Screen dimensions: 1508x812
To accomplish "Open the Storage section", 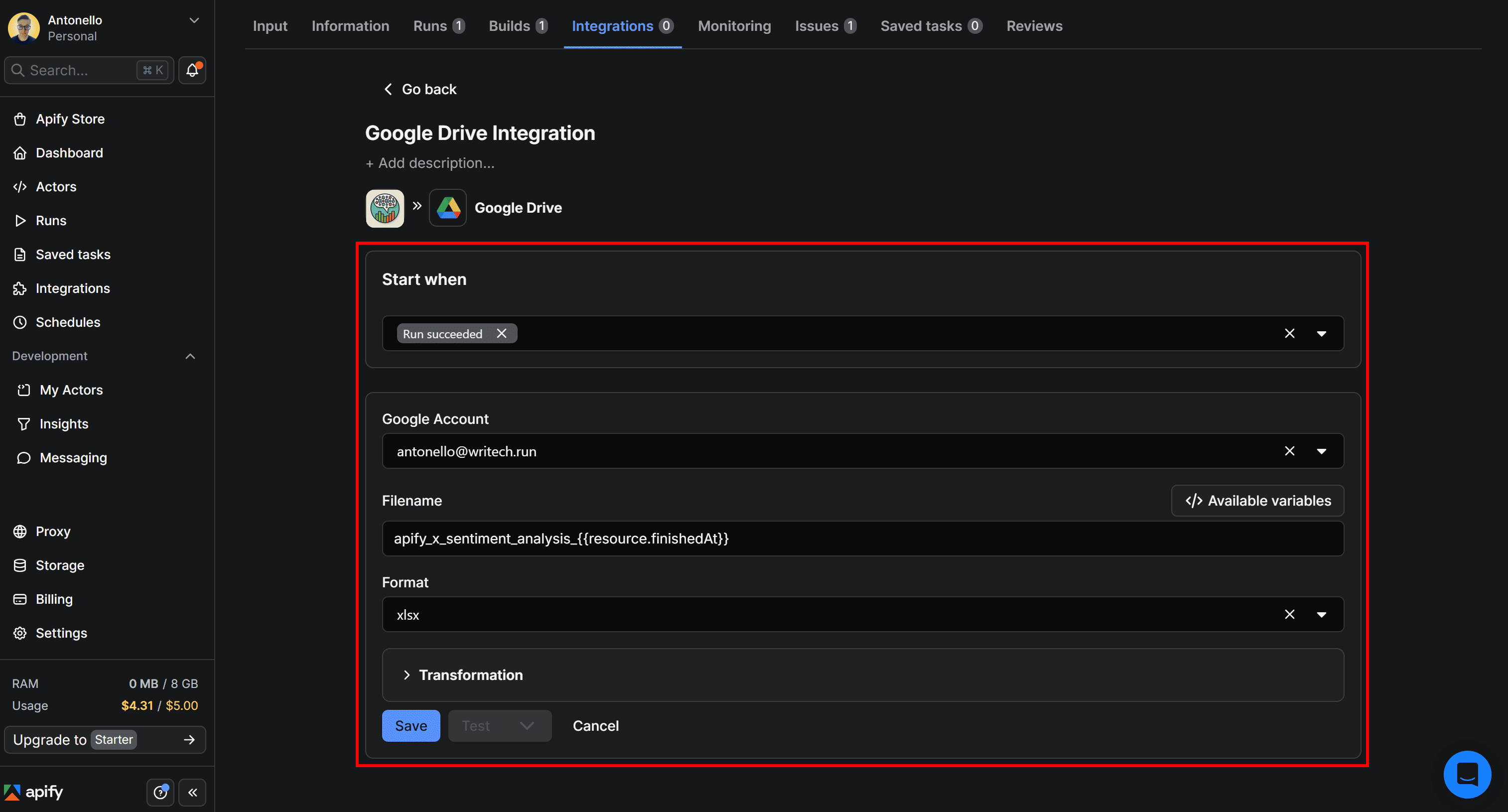I will coord(60,565).
